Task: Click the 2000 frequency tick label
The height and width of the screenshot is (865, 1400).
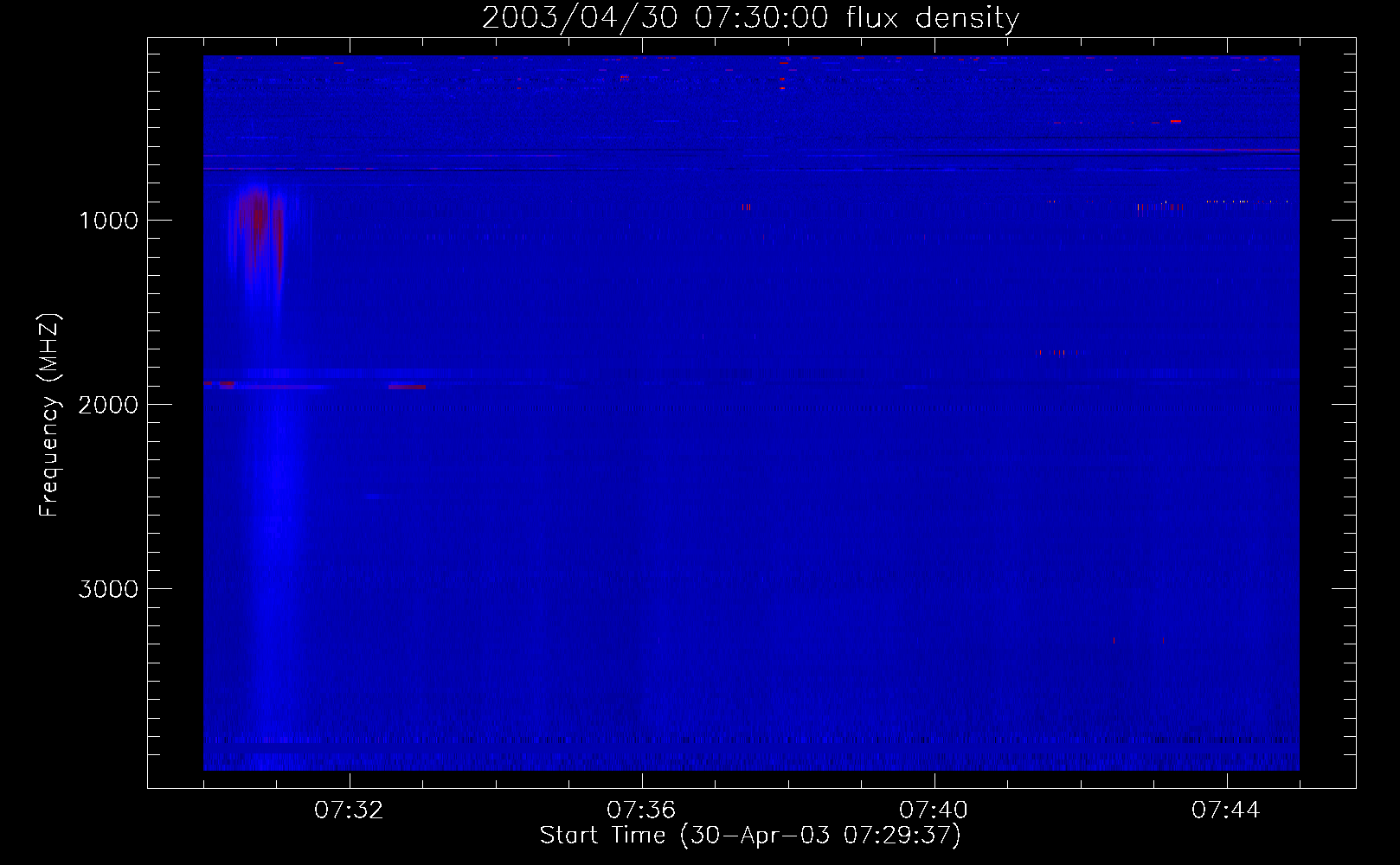Action: tap(108, 405)
